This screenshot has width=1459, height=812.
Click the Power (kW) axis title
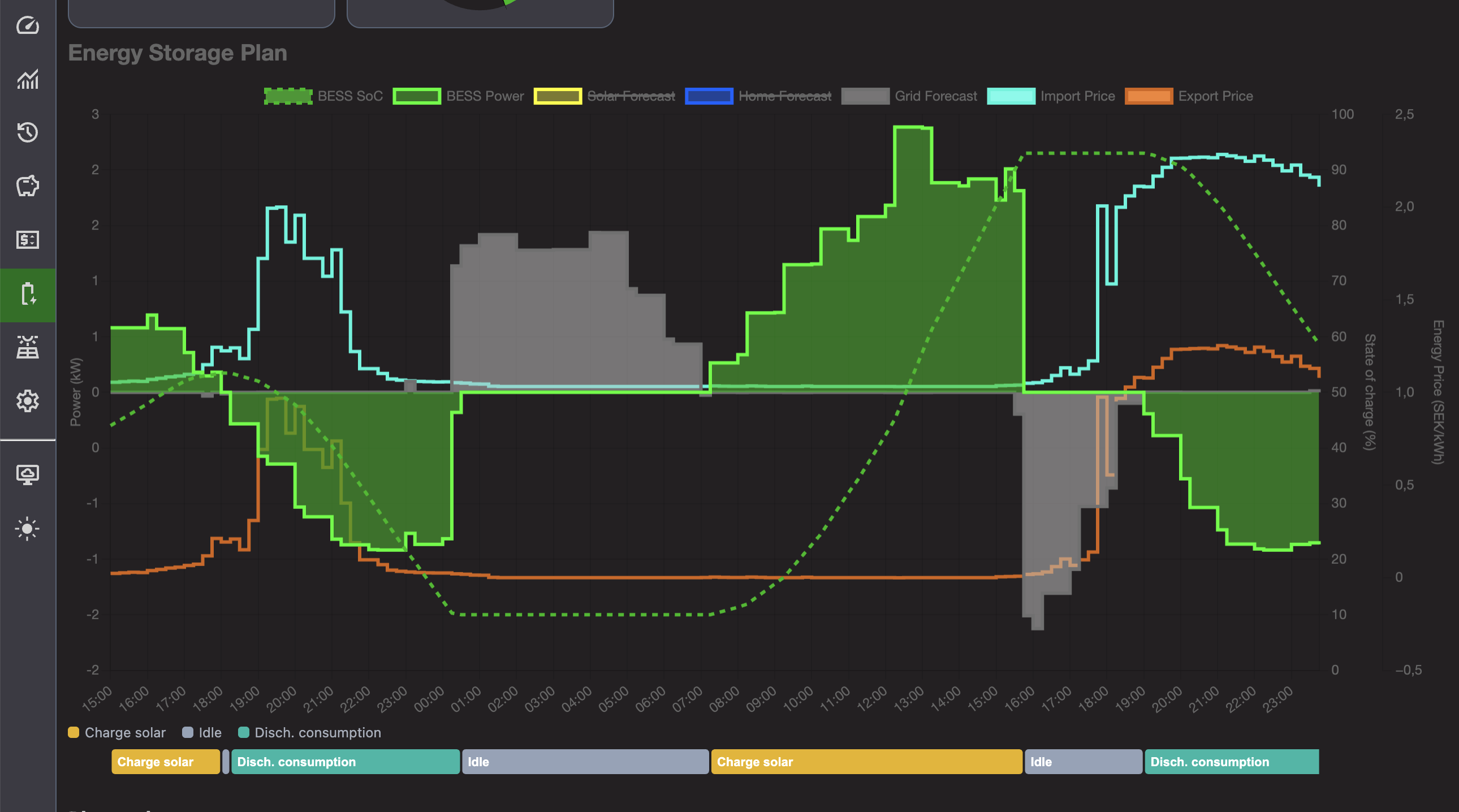click(75, 392)
